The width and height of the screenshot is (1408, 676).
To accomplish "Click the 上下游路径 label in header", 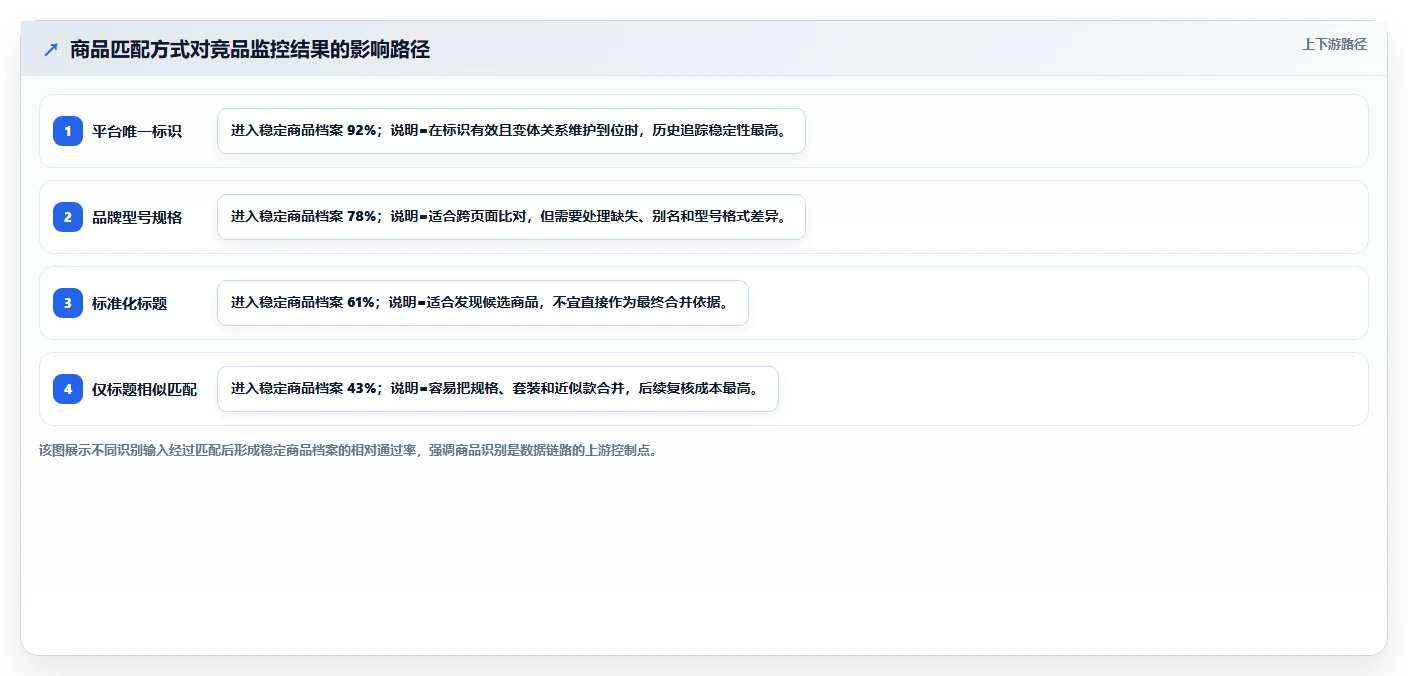I will pos(1334,44).
